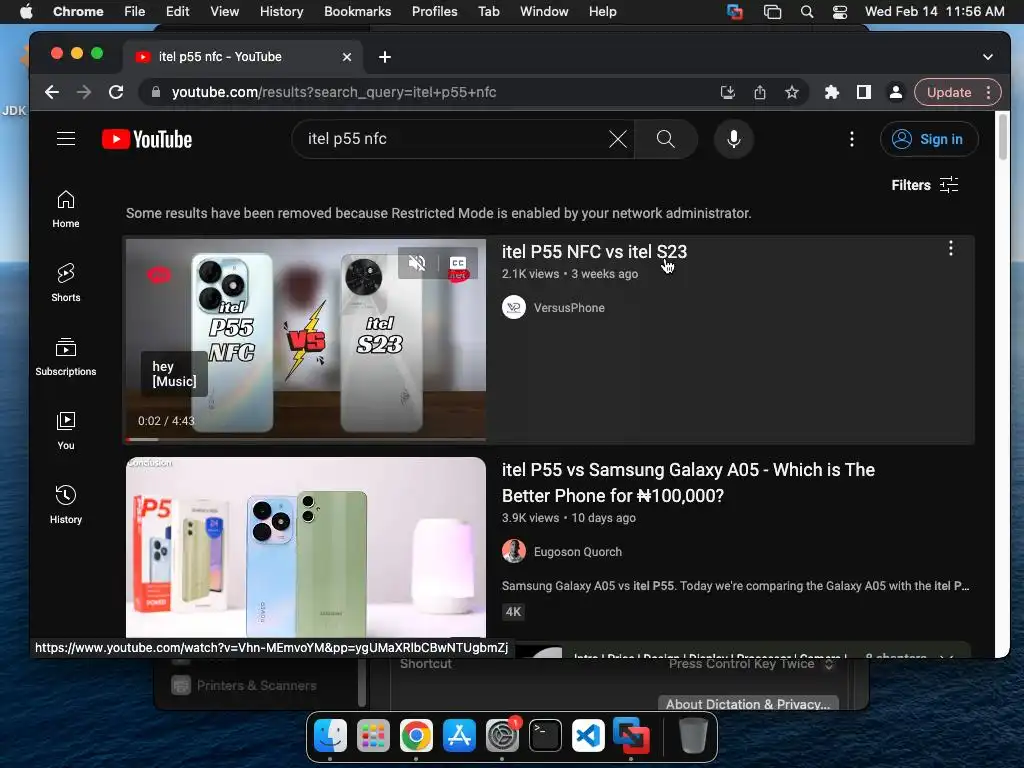Open the Profiles menu
Viewport: 1024px width, 768px height.
434,12
